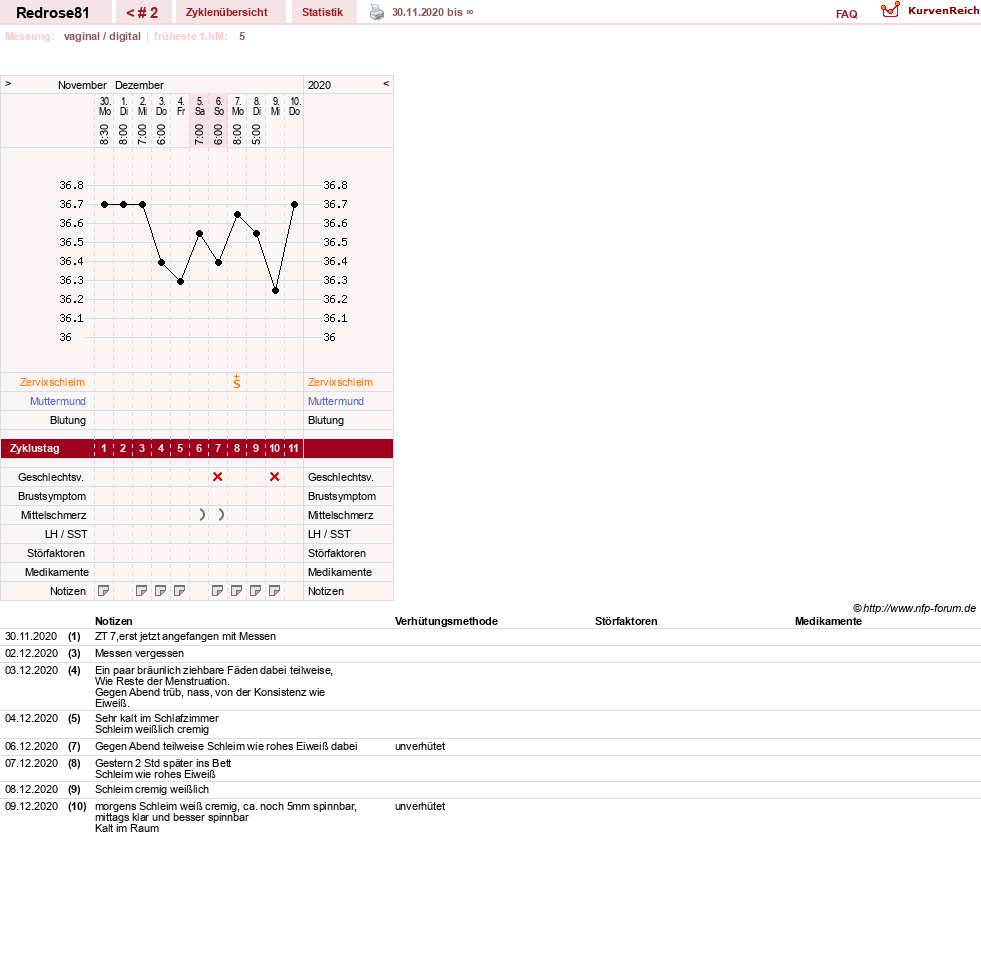Click red X intercourse marker on day 10
The width and height of the screenshot is (981, 960).
275,477
